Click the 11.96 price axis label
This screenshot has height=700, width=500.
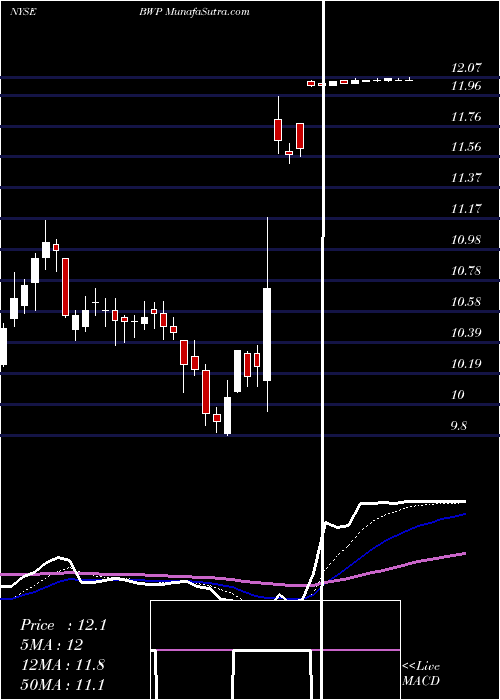467,86
